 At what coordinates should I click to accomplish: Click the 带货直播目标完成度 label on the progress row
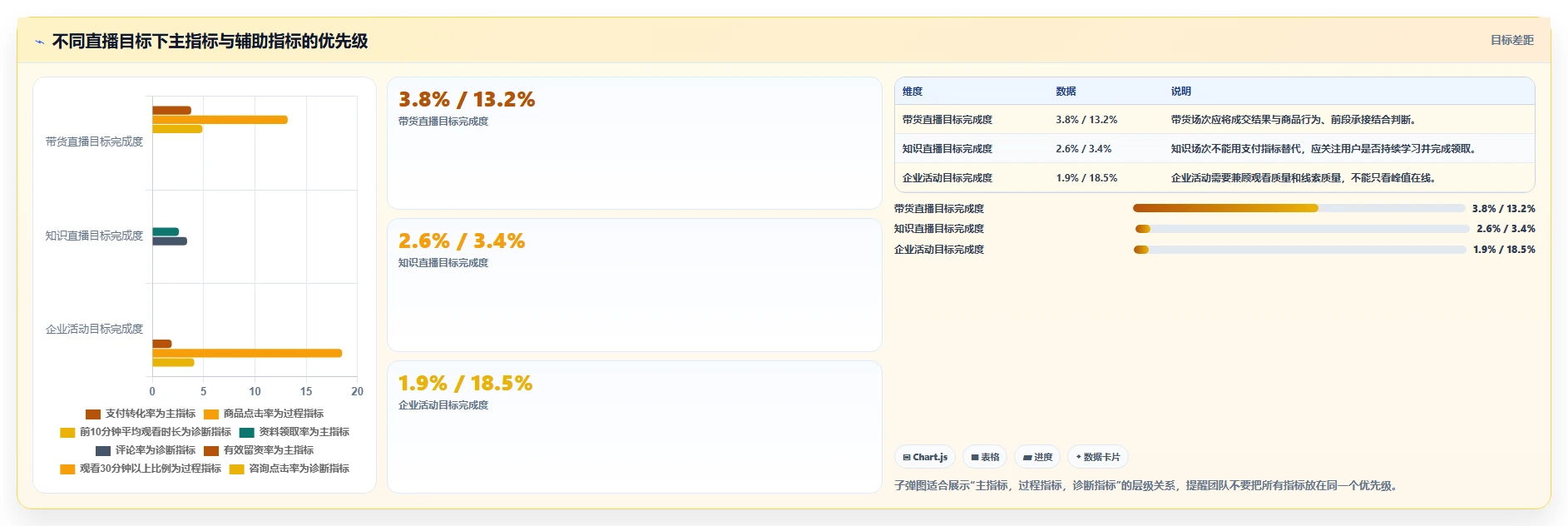[x=939, y=209]
